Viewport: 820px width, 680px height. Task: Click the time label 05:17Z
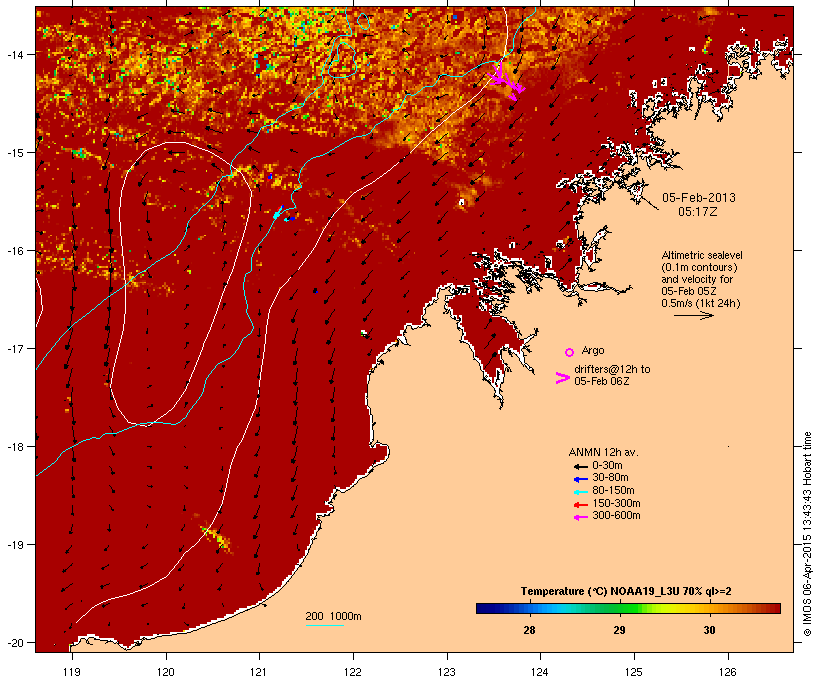698,212
